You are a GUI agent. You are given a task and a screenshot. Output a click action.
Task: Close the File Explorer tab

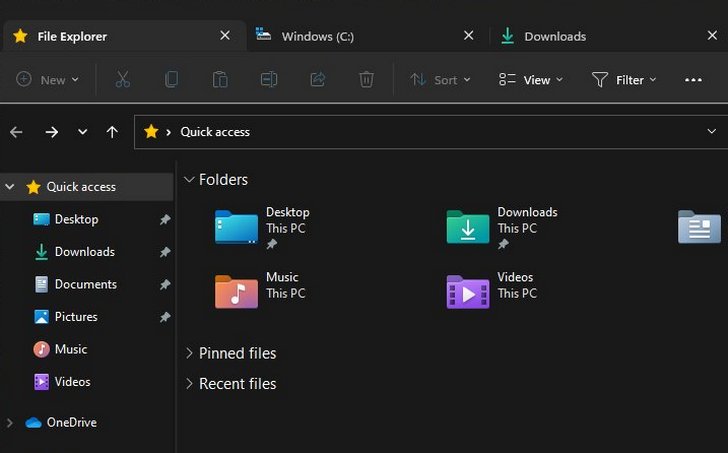click(x=225, y=35)
